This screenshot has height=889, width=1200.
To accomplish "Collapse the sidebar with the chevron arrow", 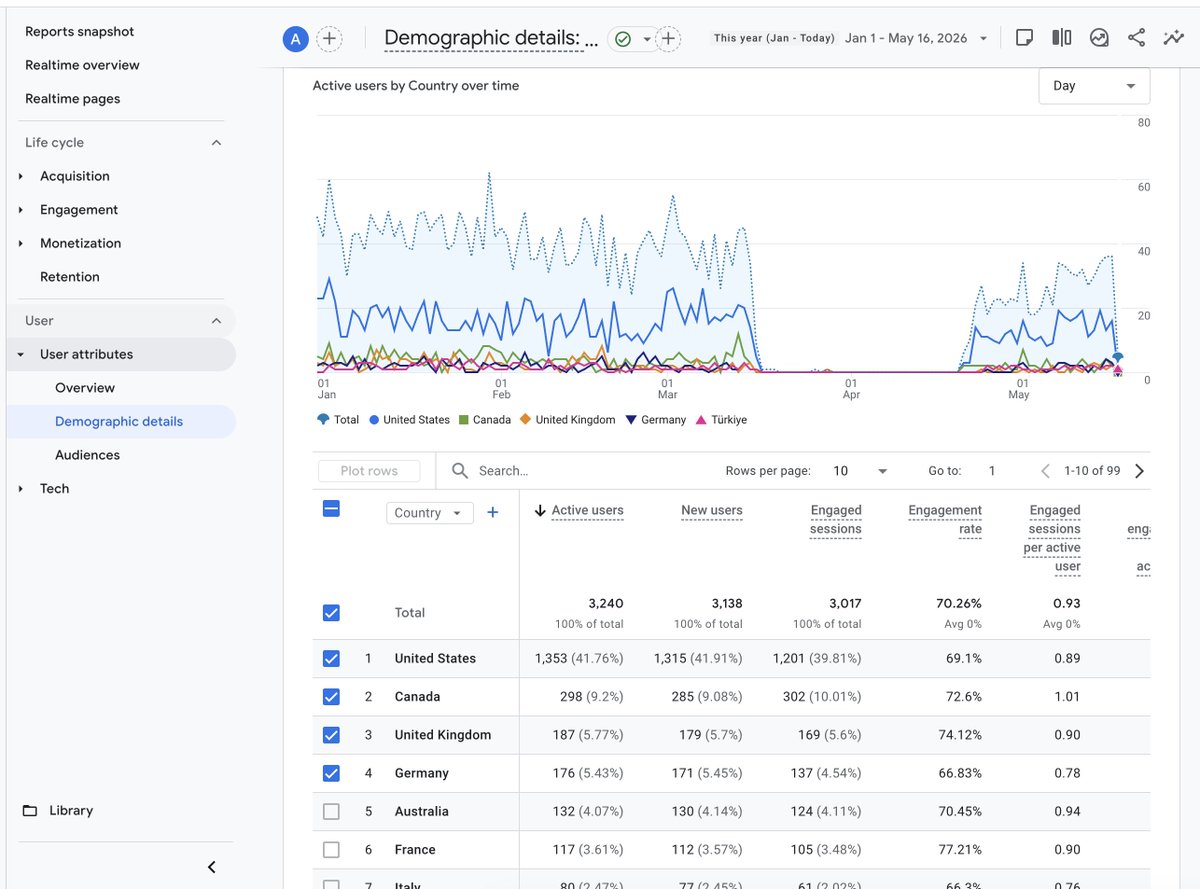I will (x=212, y=867).
